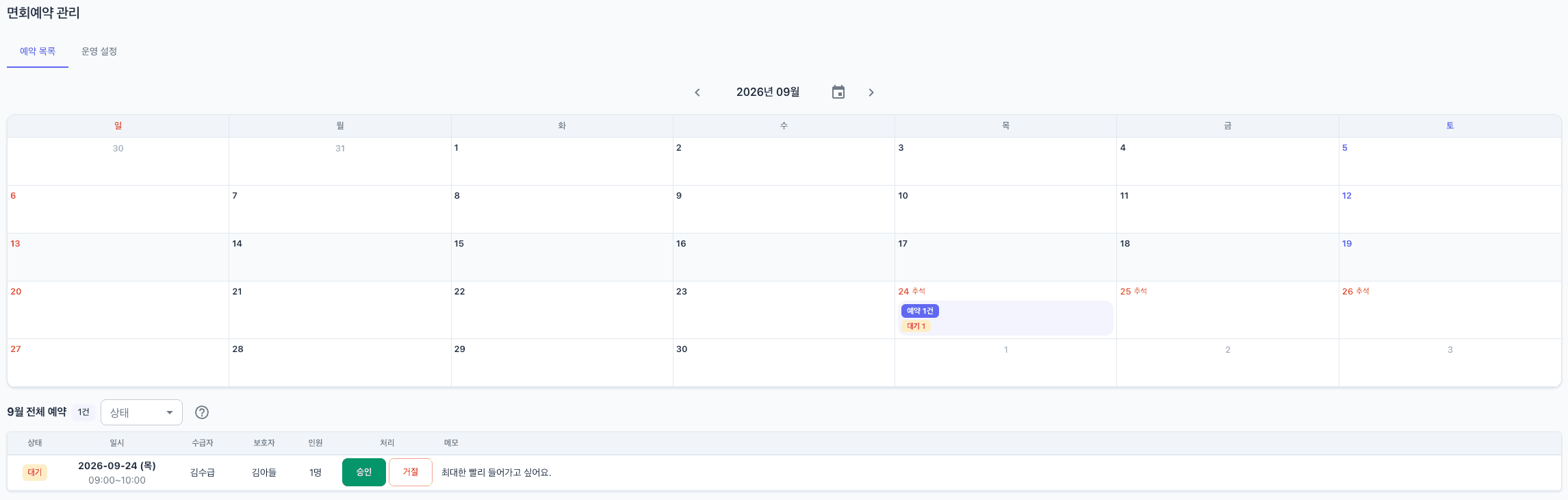Click the recipient name 김수급
Screen dimensions: 1568x500
(203, 473)
